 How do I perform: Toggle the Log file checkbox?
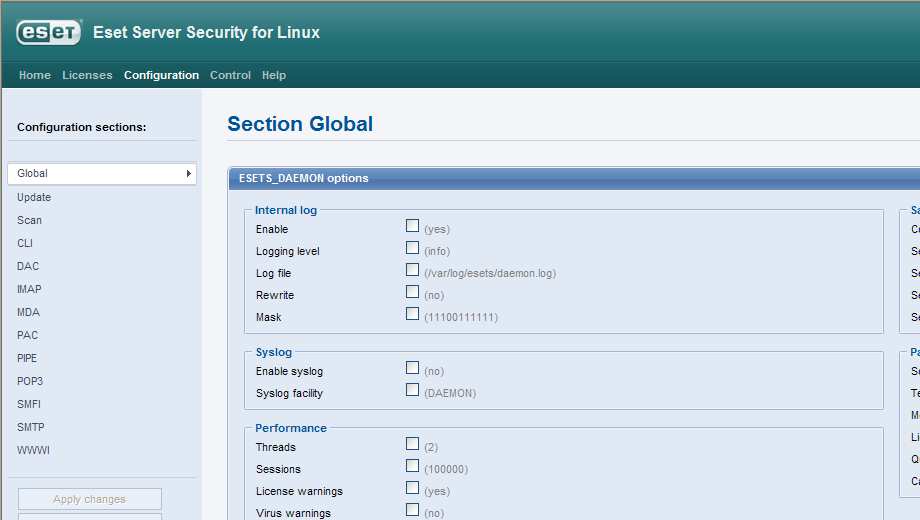(x=412, y=269)
